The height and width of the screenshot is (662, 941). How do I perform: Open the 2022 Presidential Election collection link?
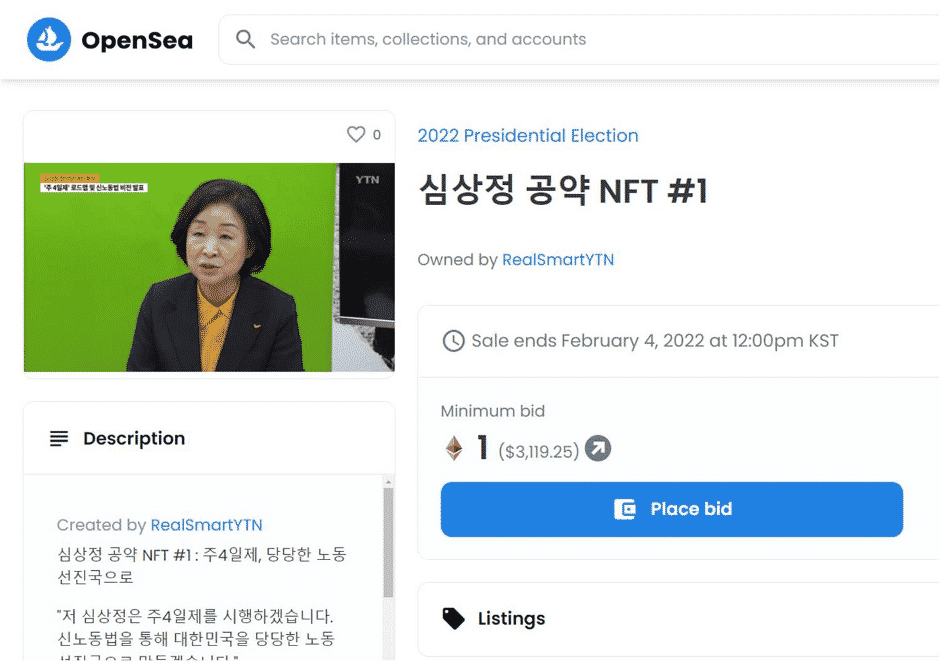[x=528, y=136]
